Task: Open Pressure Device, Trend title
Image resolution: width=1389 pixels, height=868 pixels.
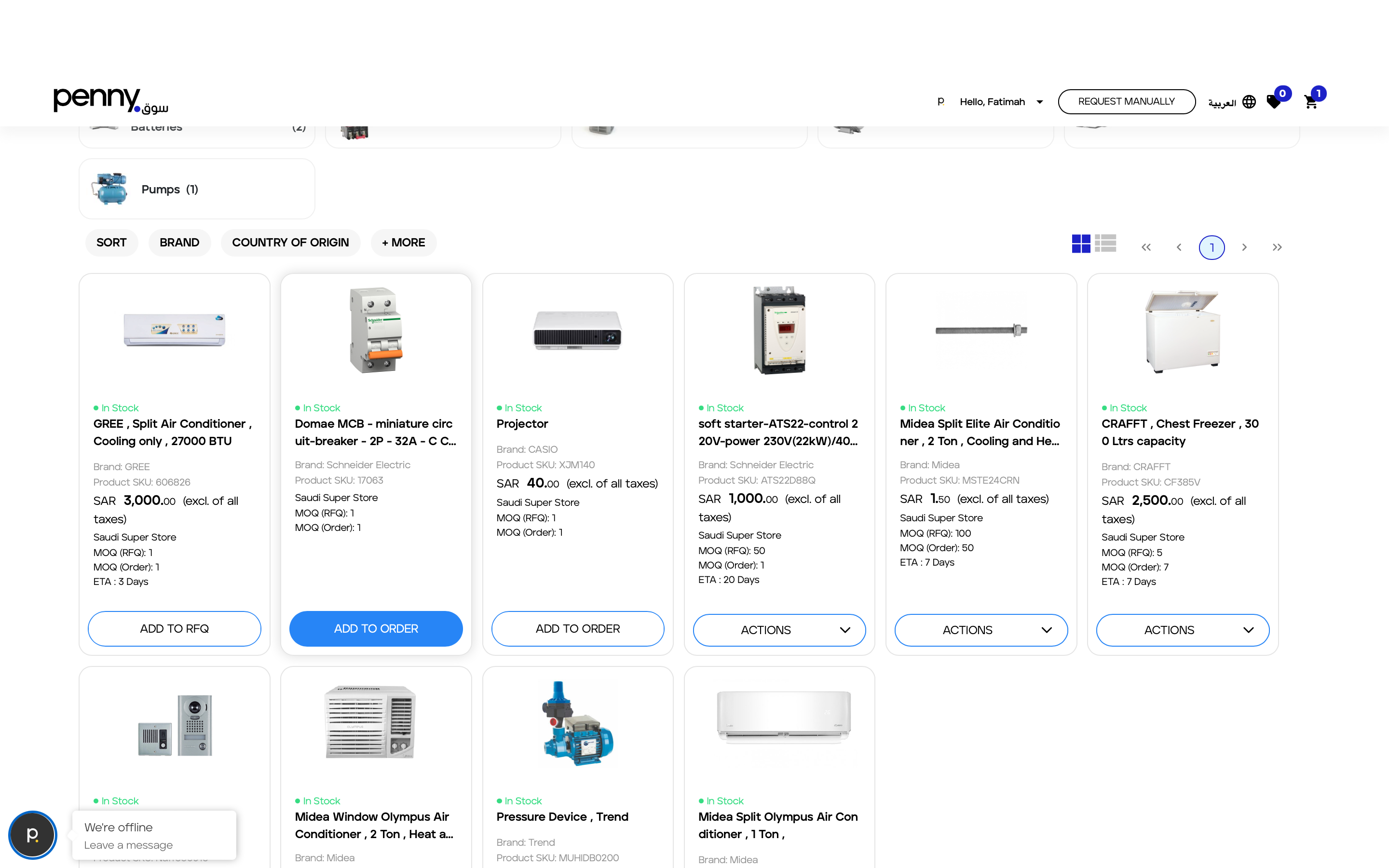Action: [562, 817]
